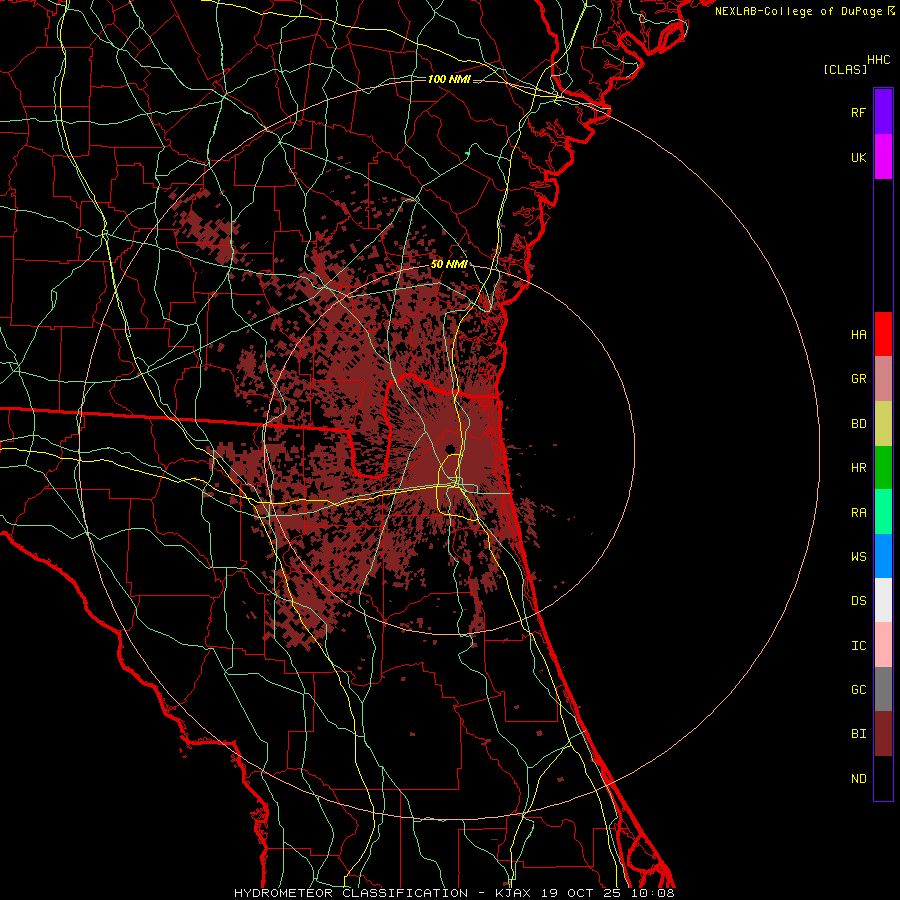Click the 'WS' legend label
This screenshot has width=900, height=900.
point(859,557)
